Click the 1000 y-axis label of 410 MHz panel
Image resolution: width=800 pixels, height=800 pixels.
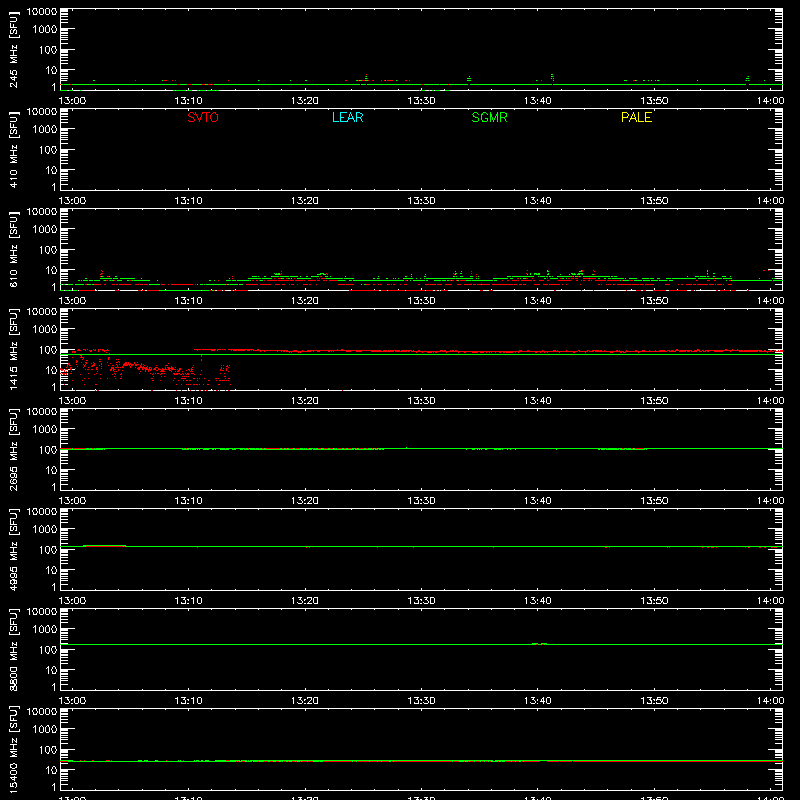[45, 130]
